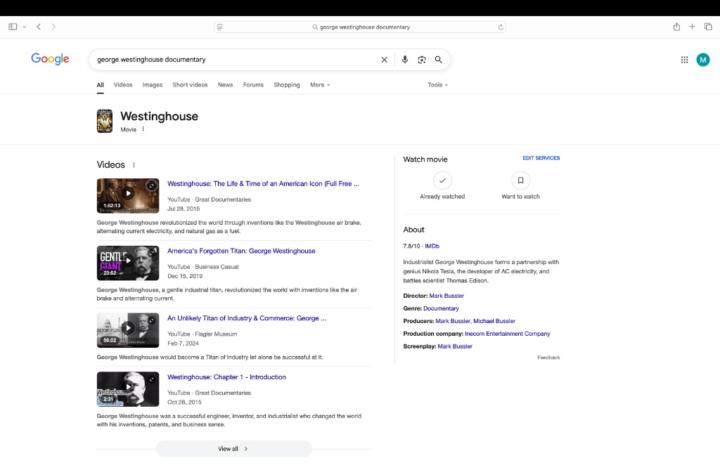720x465 pixels.
Task: Click the magnifying glass search button
Action: coord(438,60)
